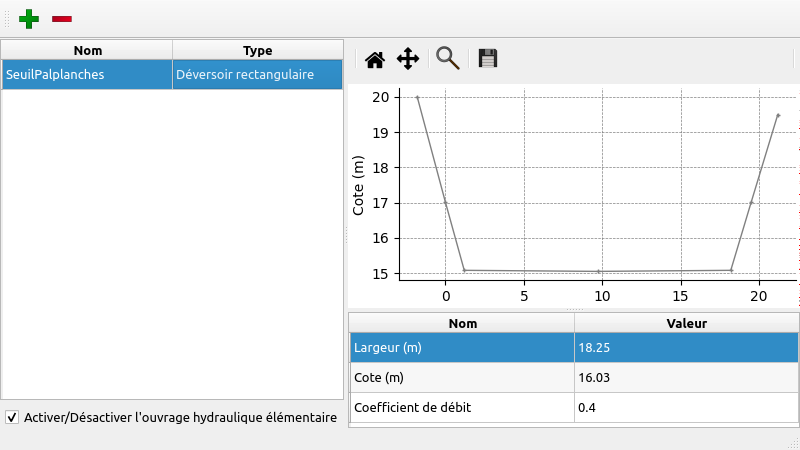800x450 pixels.
Task: Edit the 0.4 coefficient value cell
Action: (686, 407)
